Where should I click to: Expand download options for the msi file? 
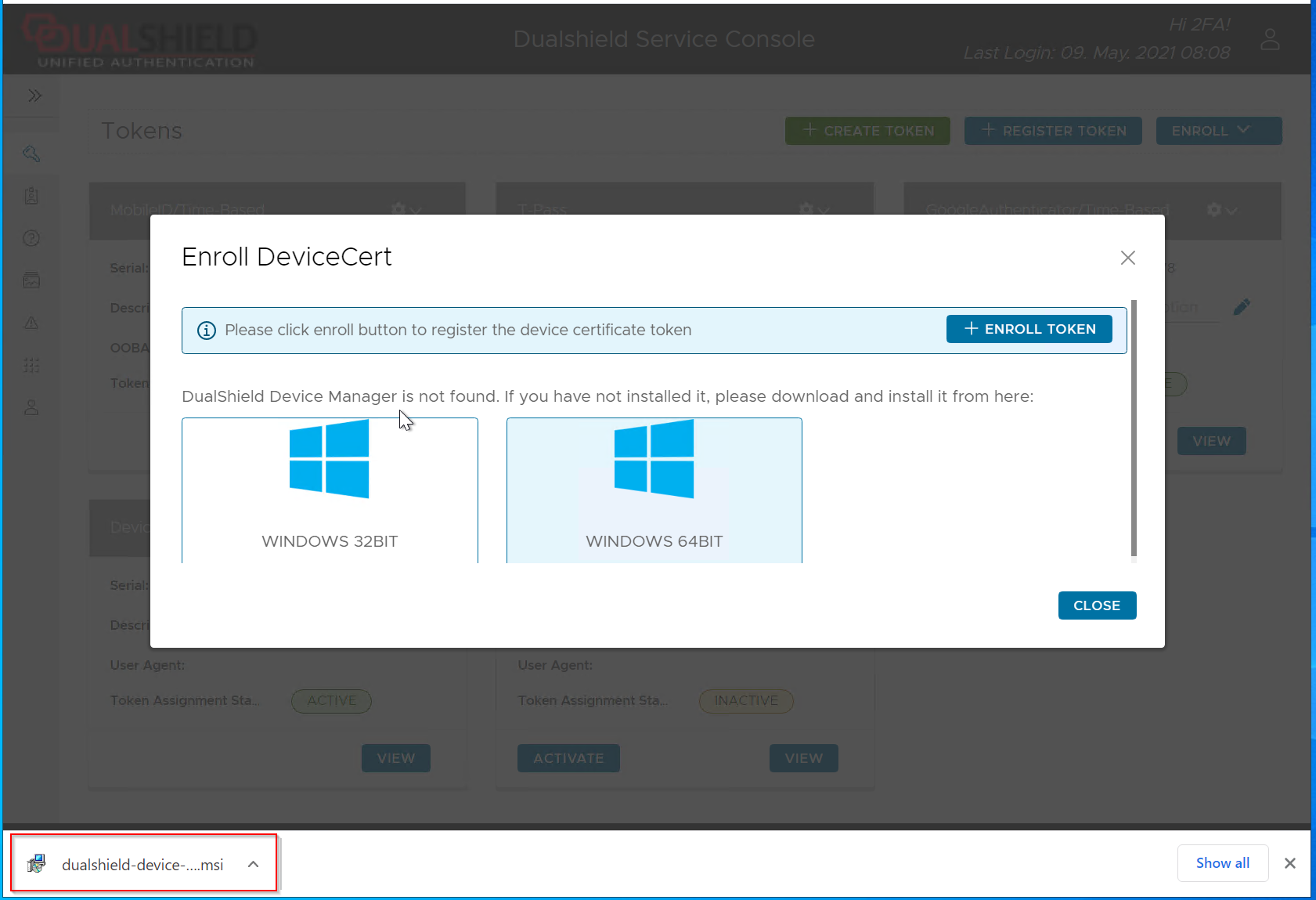click(253, 864)
